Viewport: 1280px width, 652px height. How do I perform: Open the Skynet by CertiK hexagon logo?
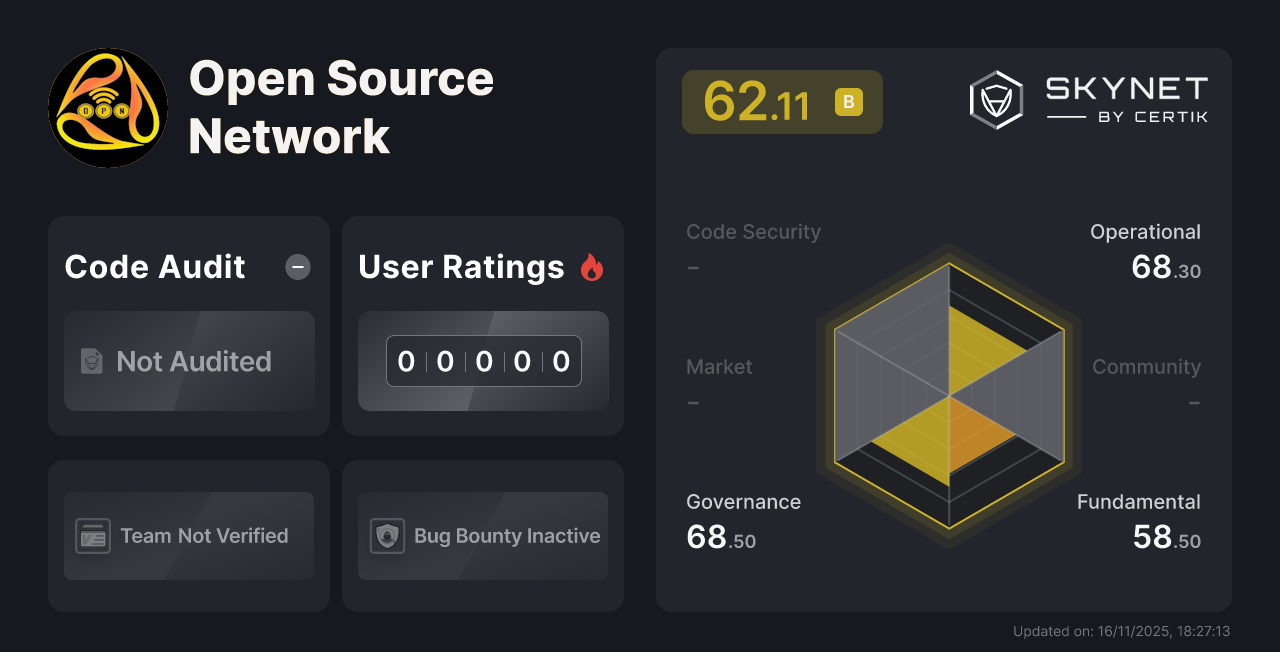click(995, 98)
